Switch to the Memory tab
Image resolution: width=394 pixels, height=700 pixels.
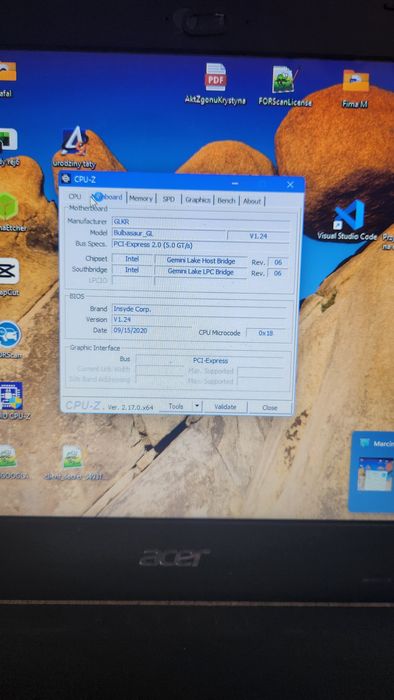click(x=141, y=199)
